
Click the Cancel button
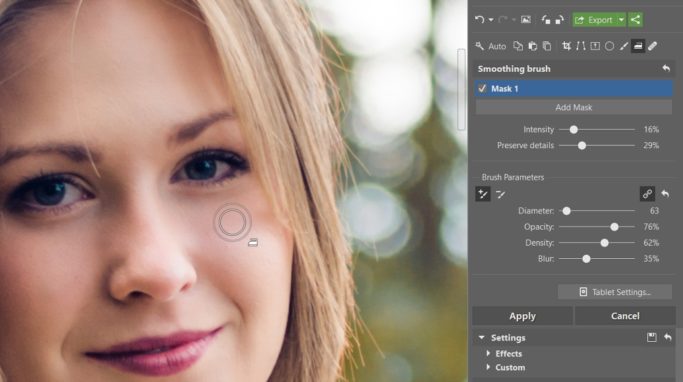(x=625, y=316)
